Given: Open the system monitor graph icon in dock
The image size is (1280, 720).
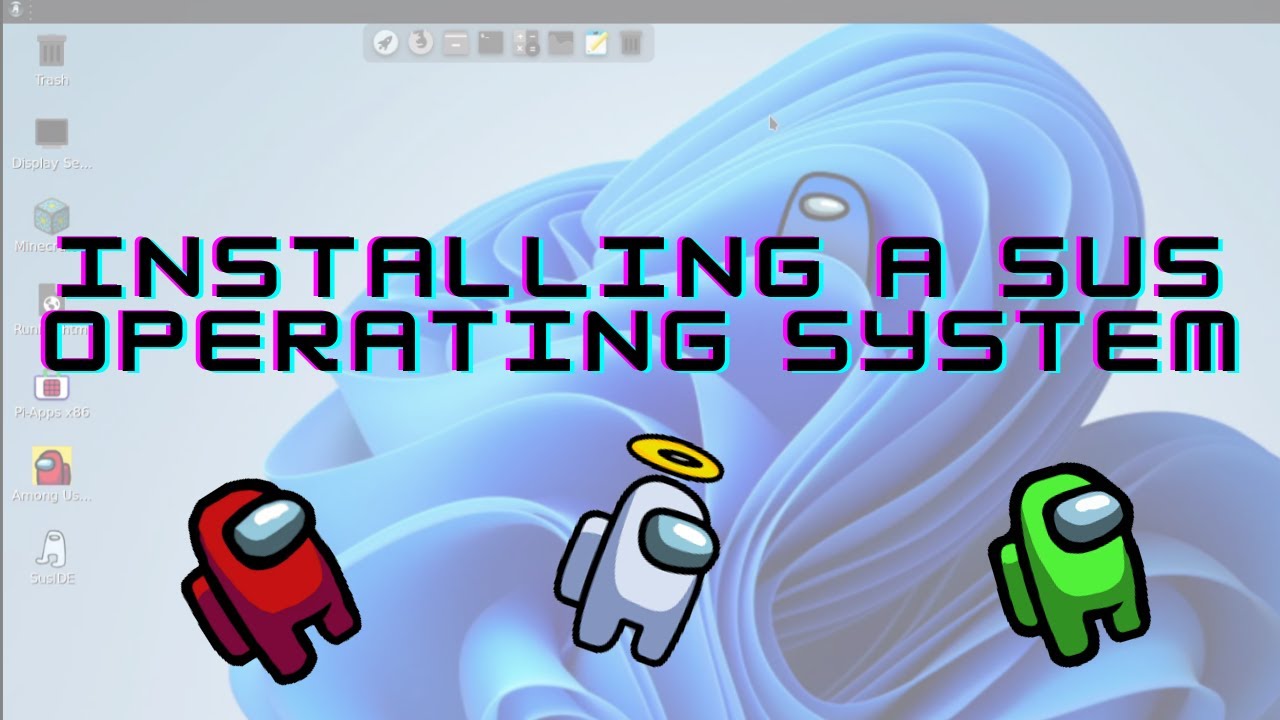Looking at the screenshot, I should [x=561, y=43].
